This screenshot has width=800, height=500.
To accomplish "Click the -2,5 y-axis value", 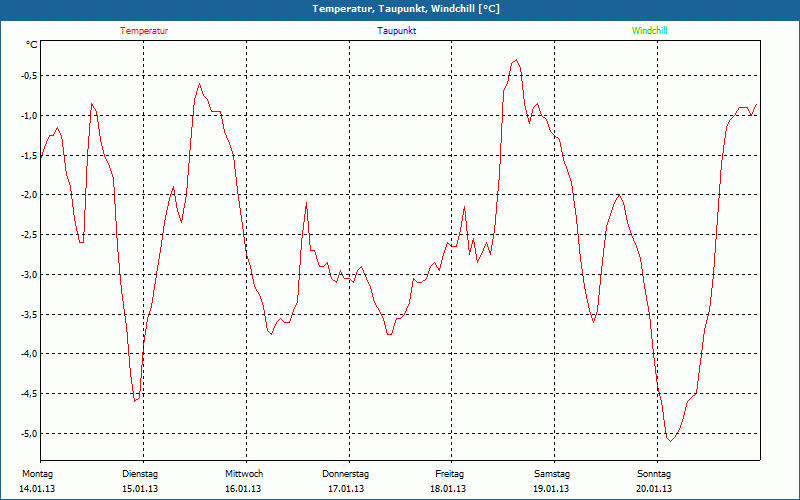I will point(29,235).
